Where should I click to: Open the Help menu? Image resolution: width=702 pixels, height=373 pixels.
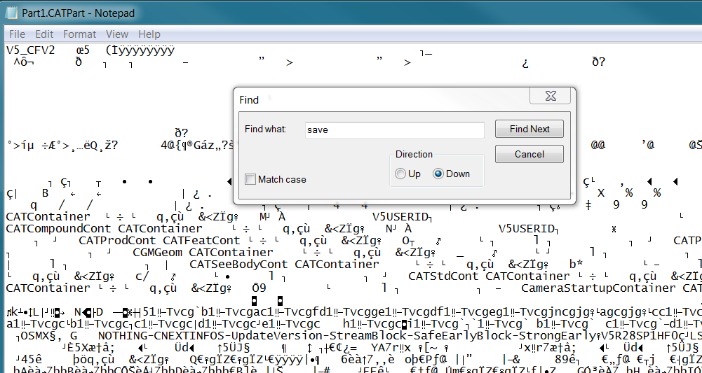(149, 34)
